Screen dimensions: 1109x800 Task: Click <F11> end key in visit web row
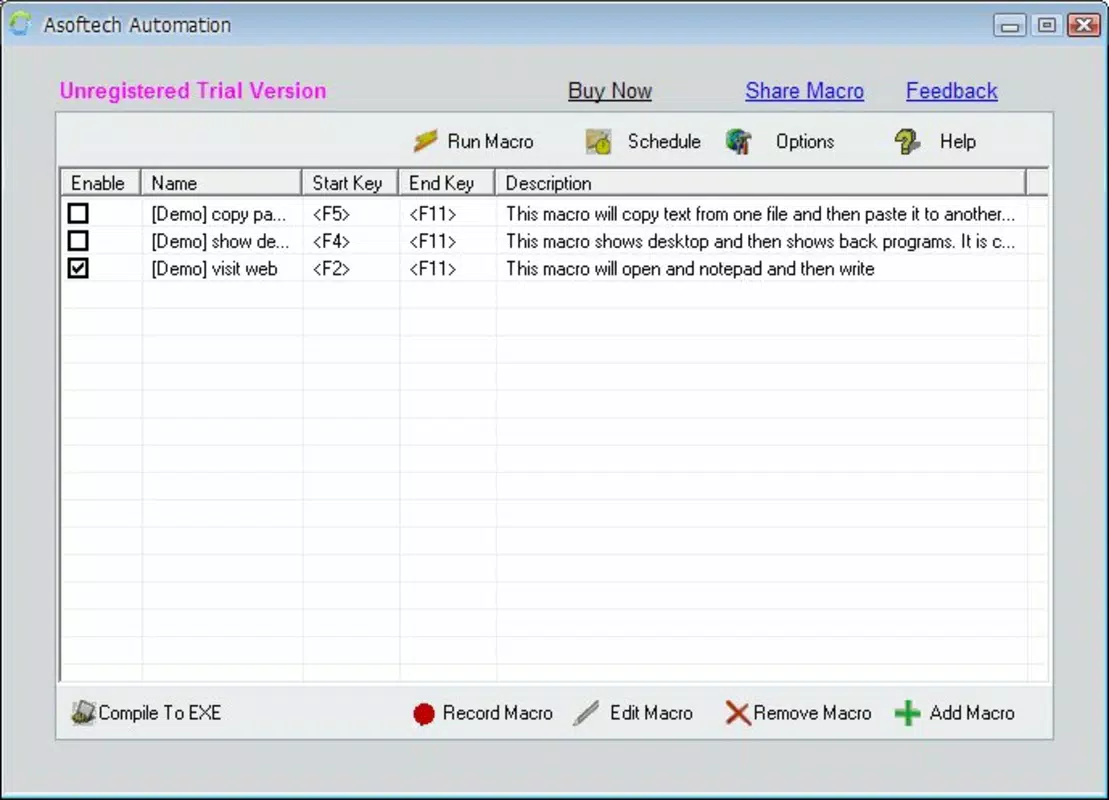[432, 269]
